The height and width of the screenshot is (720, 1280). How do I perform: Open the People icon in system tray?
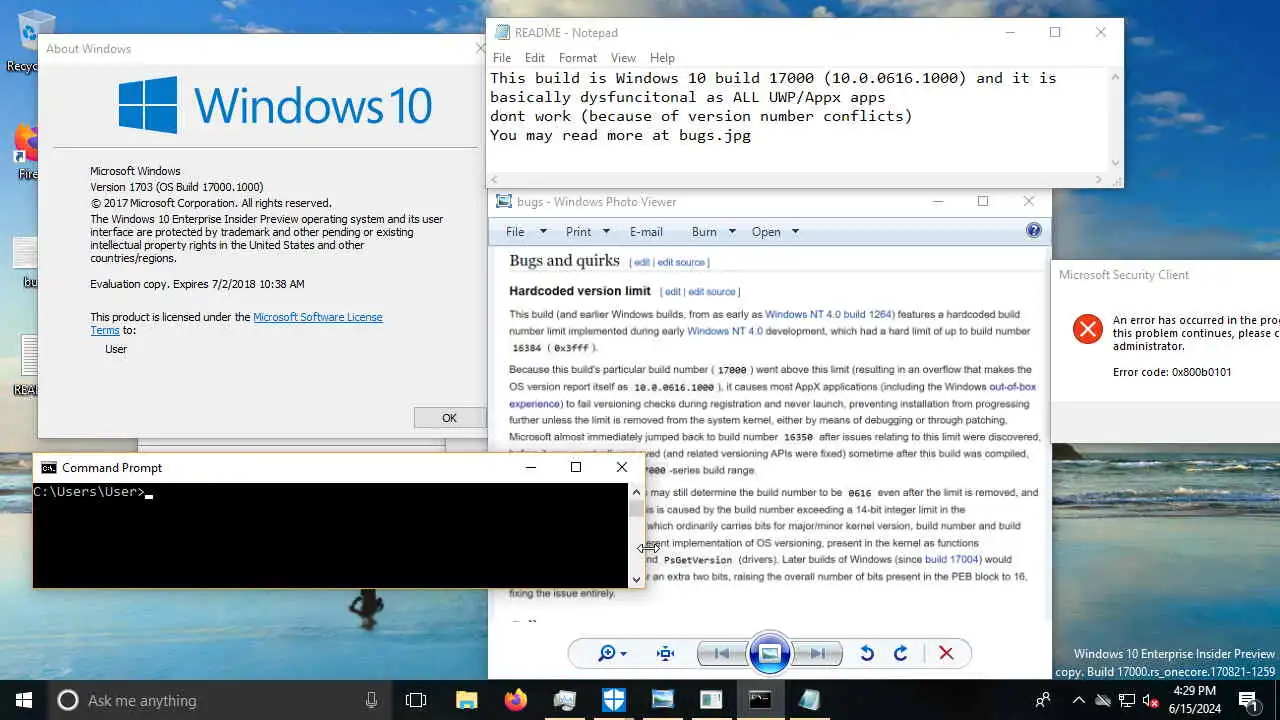[1043, 700]
